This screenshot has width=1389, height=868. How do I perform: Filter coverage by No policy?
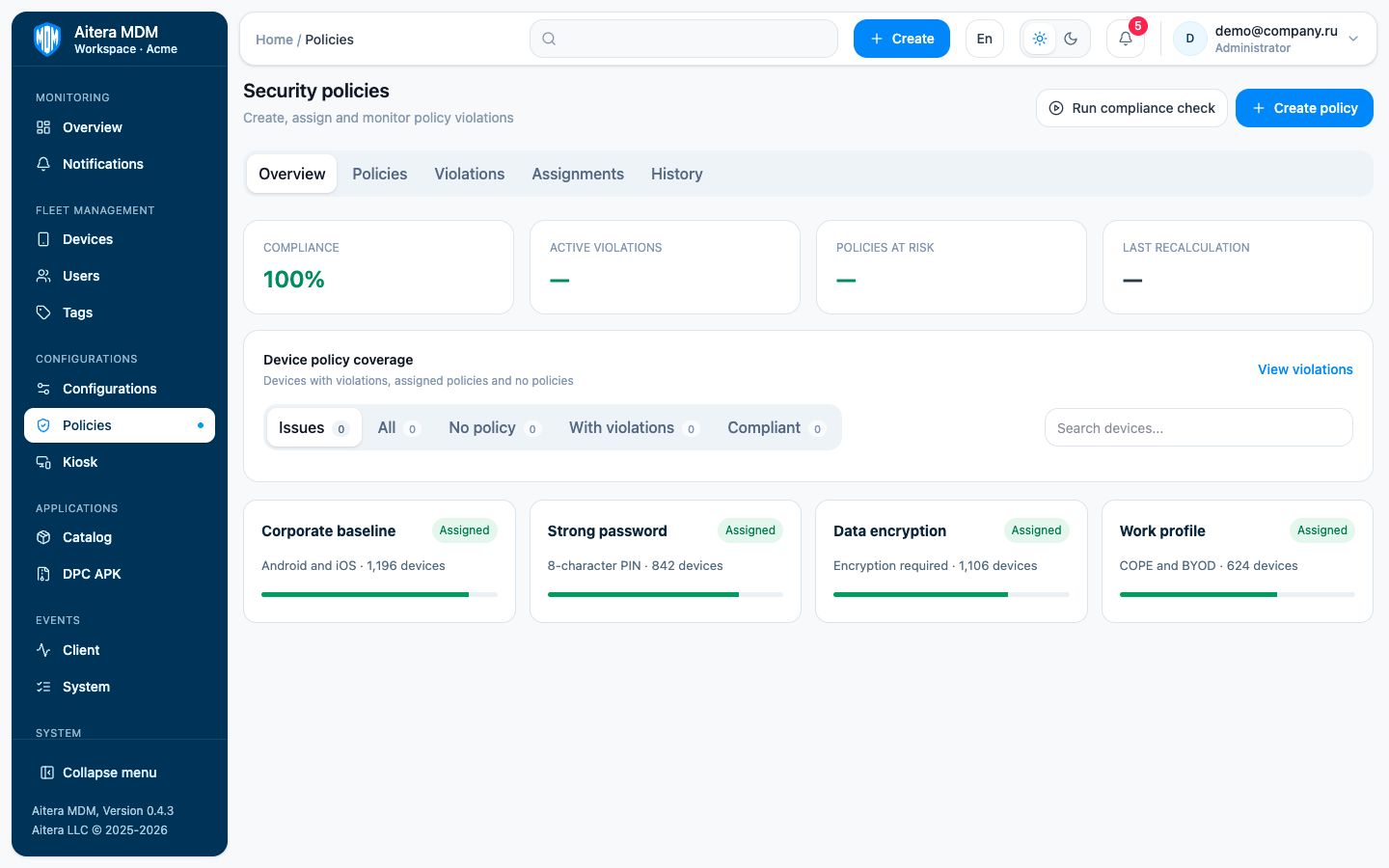tap(494, 427)
